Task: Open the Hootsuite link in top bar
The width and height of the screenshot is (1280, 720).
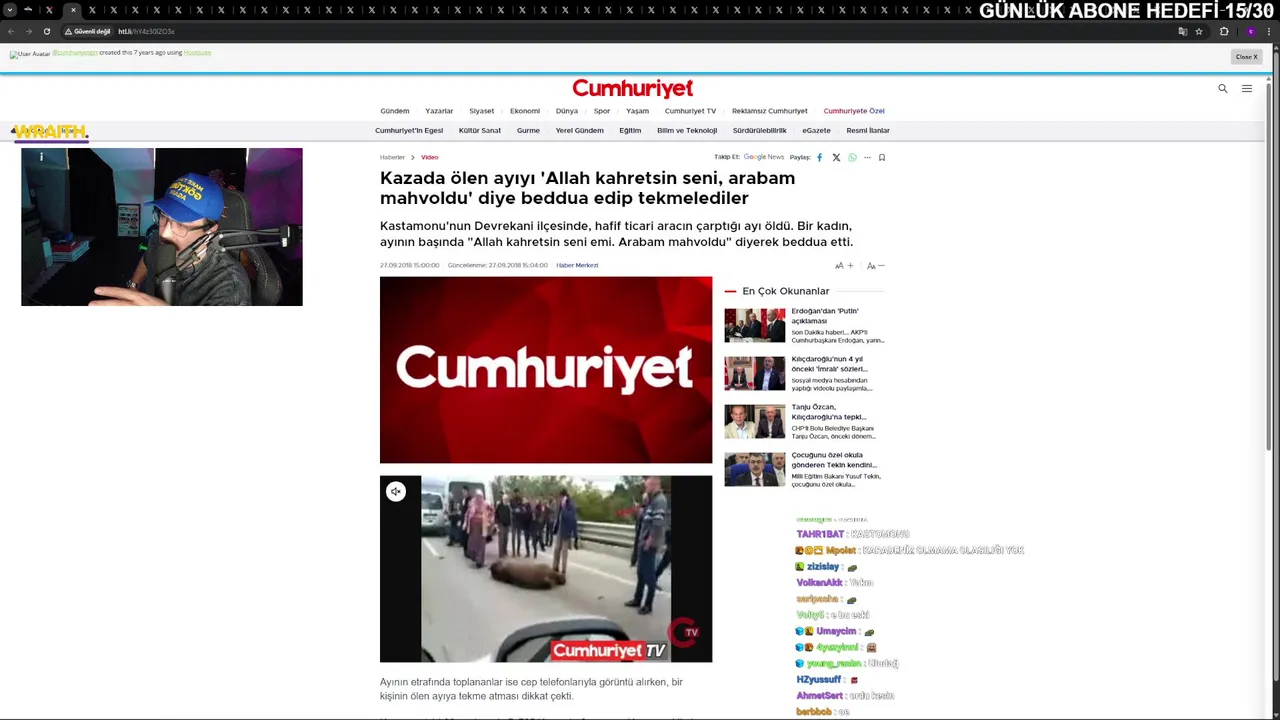Action: pyautogui.click(x=197, y=52)
